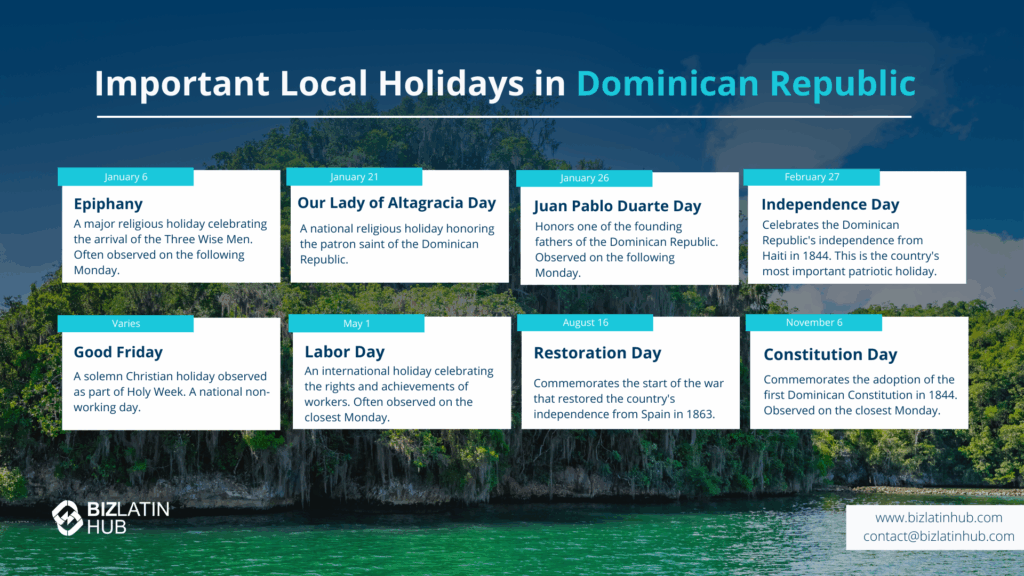Image resolution: width=1024 pixels, height=576 pixels.
Task: Select the January 6 date tag
Action: pos(125,177)
